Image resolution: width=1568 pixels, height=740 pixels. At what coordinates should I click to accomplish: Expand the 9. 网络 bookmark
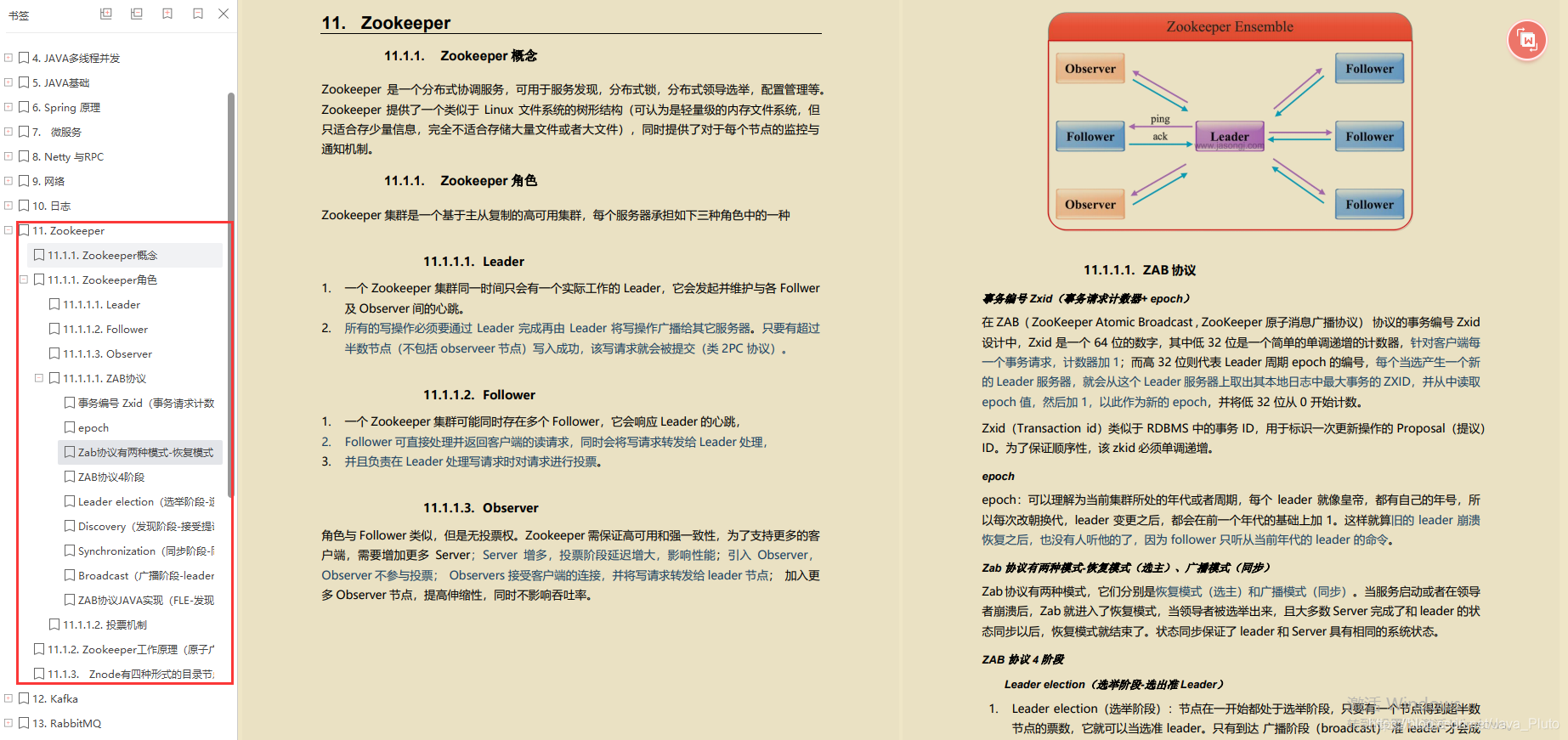point(8,181)
